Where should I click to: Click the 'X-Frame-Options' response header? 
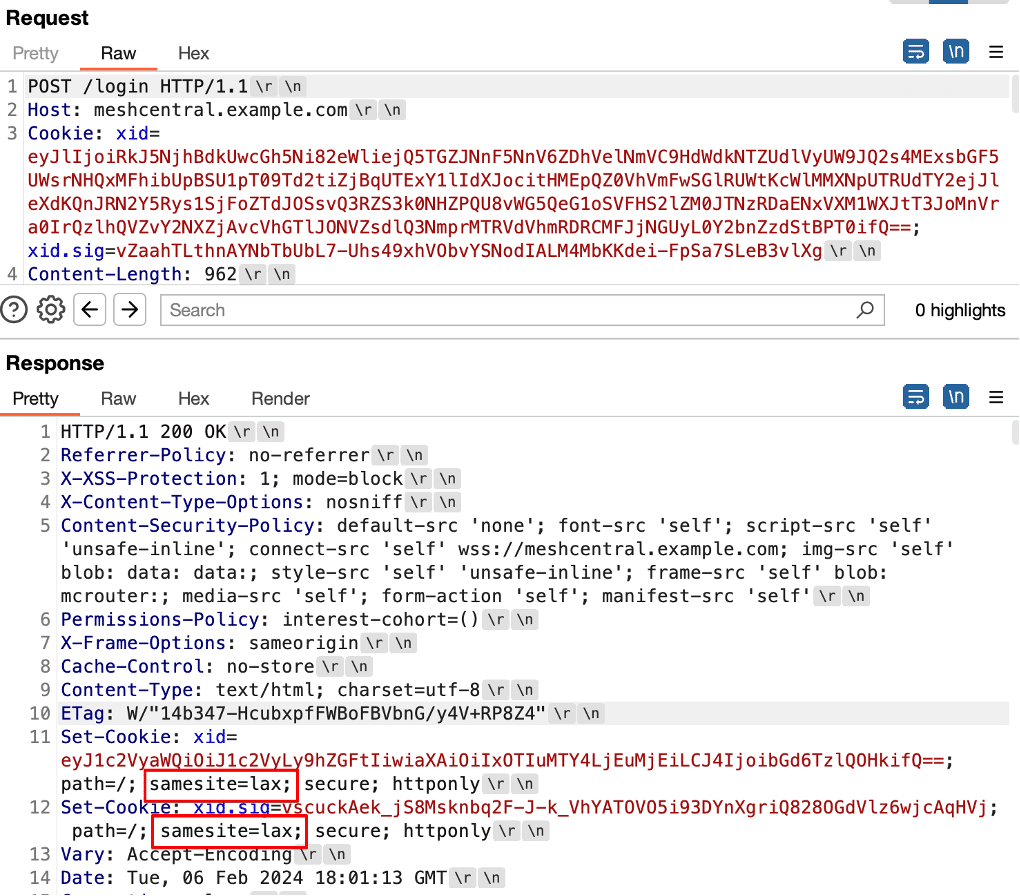pos(142,643)
